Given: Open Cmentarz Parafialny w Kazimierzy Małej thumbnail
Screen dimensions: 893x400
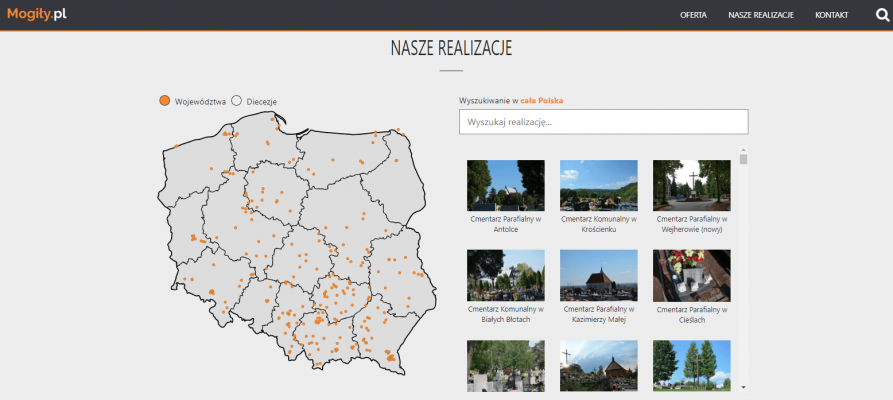Looking at the screenshot, I should tap(598, 275).
